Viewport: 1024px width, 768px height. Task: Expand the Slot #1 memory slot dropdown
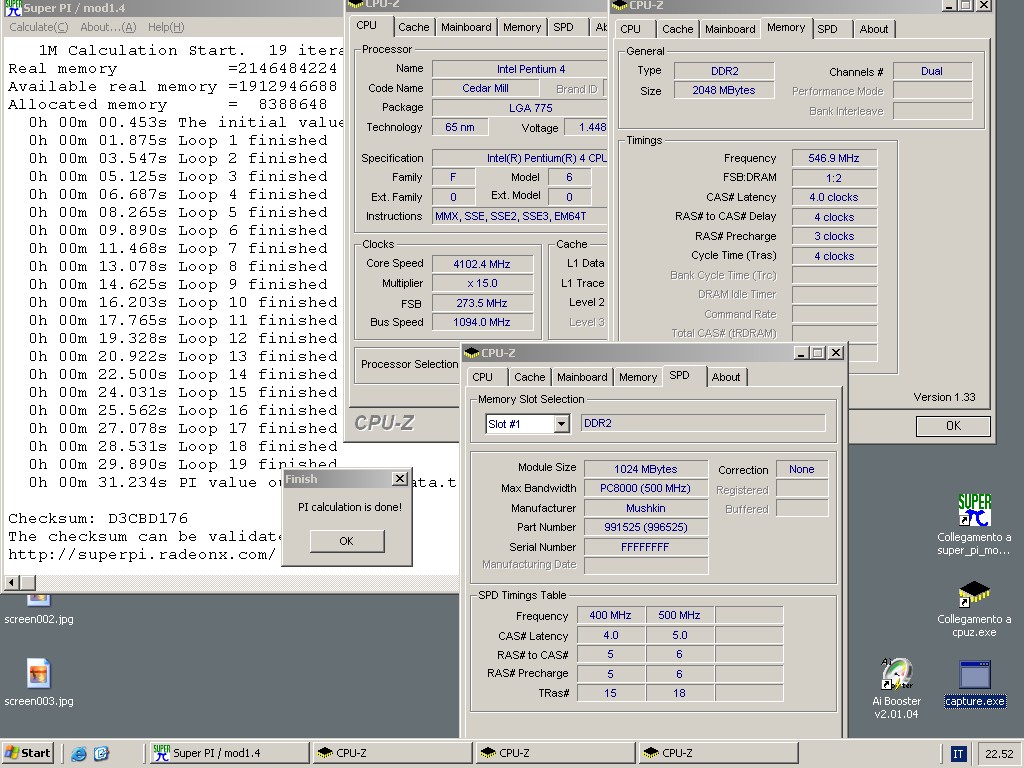point(561,424)
